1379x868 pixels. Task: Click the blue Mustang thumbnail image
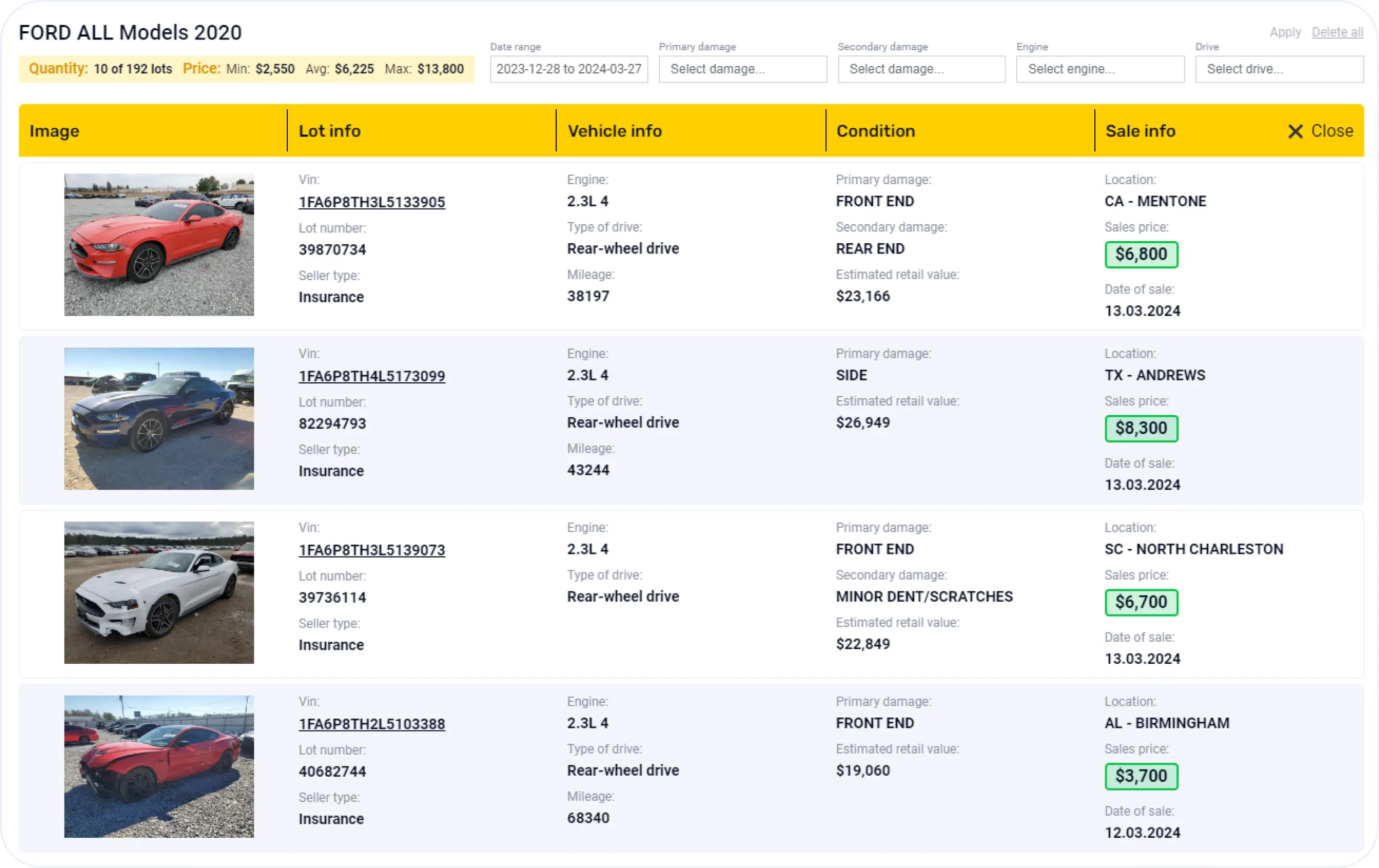[x=159, y=419]
